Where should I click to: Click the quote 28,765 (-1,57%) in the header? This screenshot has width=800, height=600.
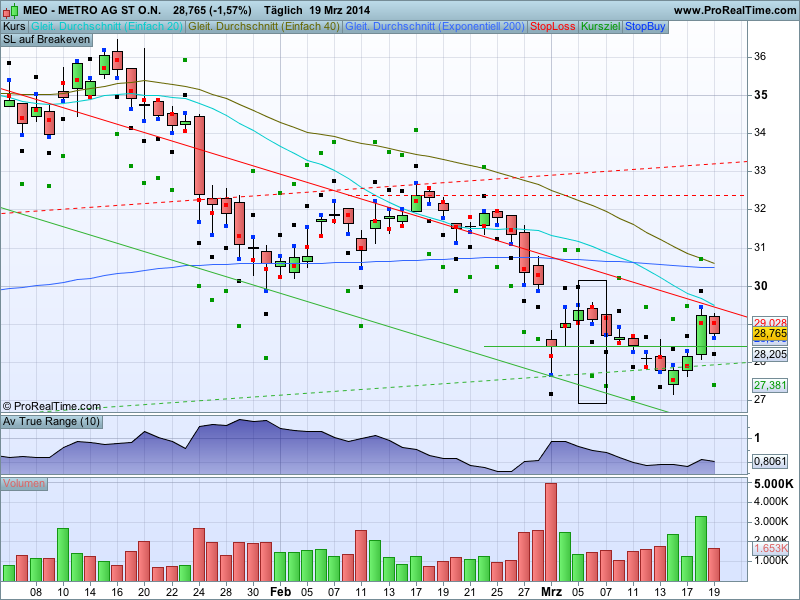point(212,10)
